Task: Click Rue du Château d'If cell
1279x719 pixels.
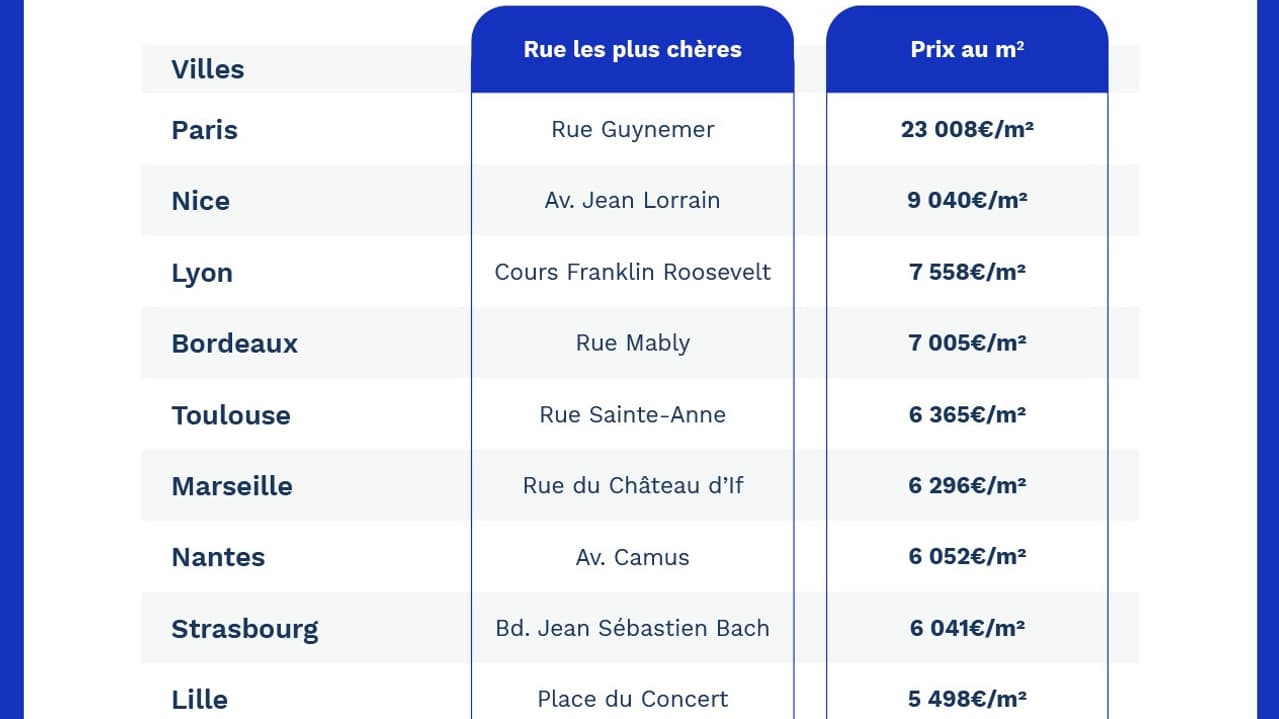Action: tap(632, 485)
